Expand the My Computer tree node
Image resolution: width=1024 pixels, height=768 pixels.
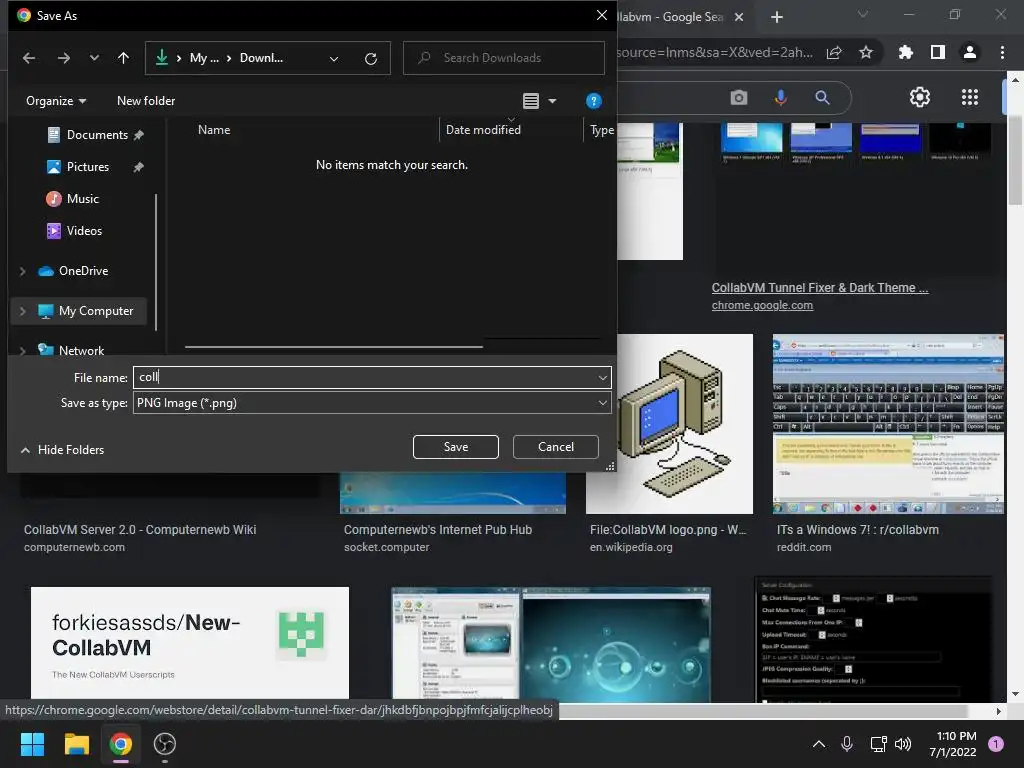[23, 312]
